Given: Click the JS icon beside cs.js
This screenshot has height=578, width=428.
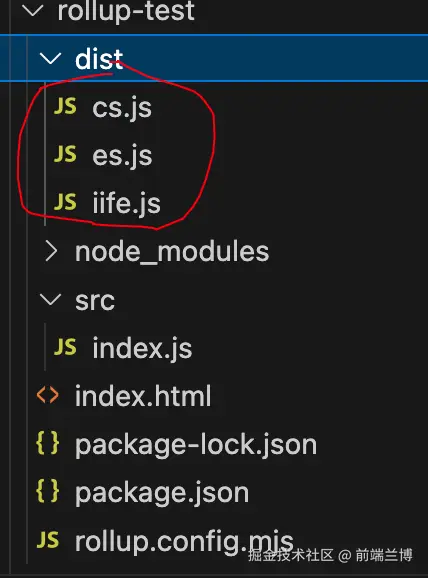Looking at the screenshot, I should click(x=65, y=106).
